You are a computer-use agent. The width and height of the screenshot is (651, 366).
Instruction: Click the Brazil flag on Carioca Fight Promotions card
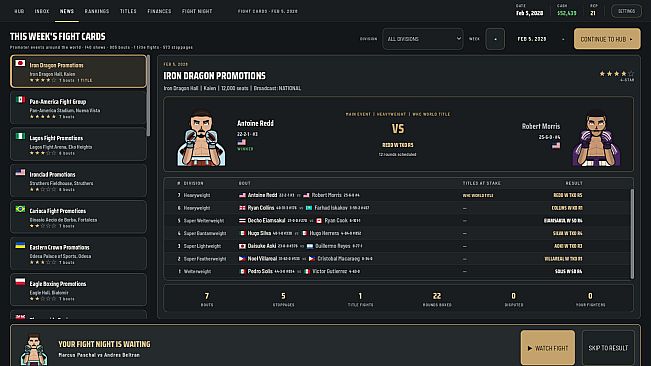click(20, 209)
